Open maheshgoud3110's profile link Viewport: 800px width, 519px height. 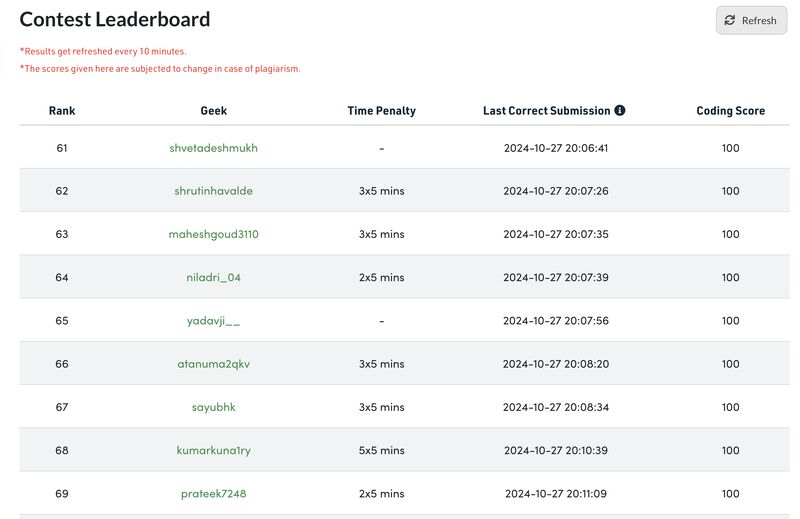(x=213, y=234)
